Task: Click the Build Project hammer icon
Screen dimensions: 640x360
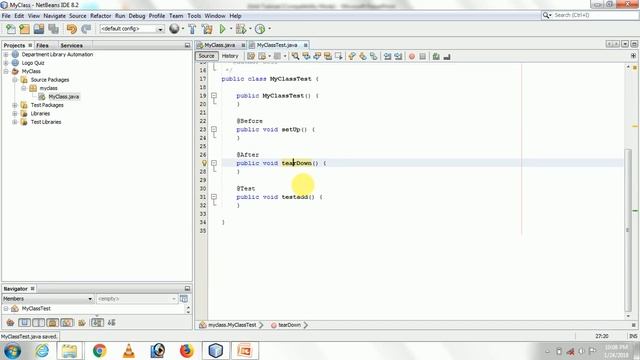Action: pos(192,29)
